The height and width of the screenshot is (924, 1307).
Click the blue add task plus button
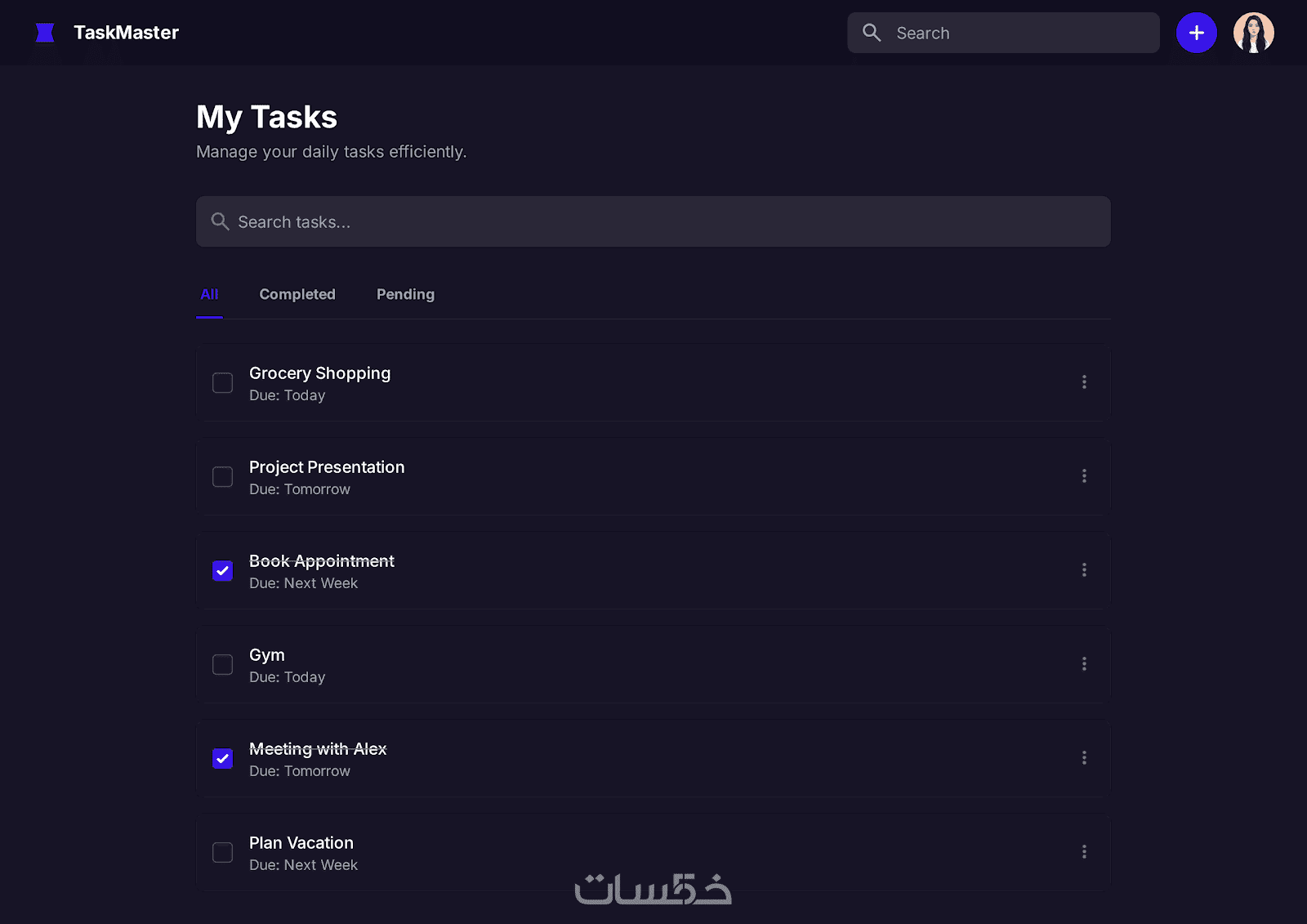(1196, 33)
